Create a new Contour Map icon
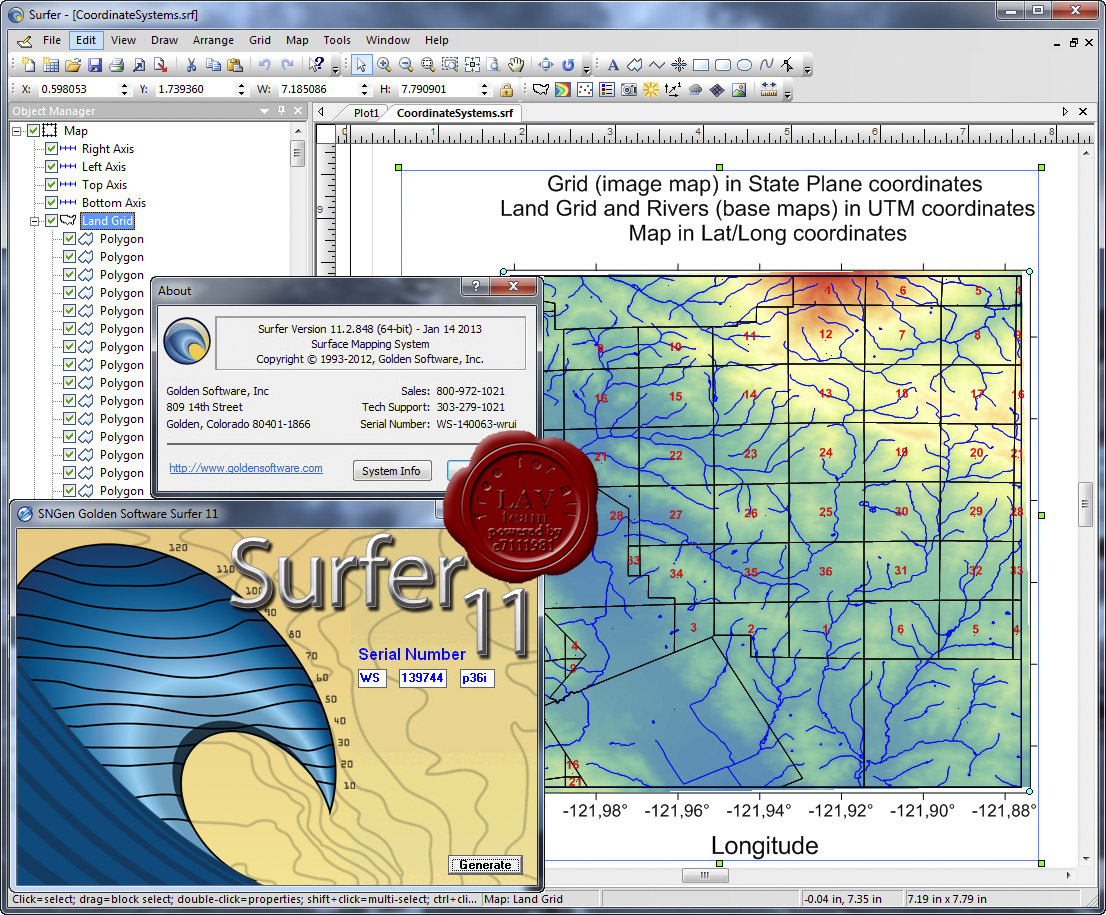The width and height of the screenshot is (1106, 915). [563, 90]
